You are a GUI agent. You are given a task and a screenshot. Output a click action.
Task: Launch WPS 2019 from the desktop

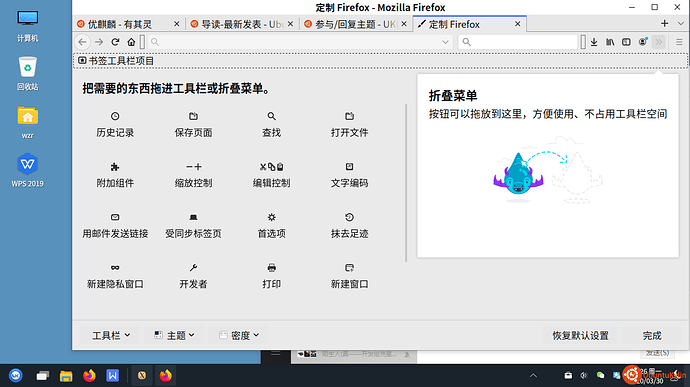(x=27, y=170)
